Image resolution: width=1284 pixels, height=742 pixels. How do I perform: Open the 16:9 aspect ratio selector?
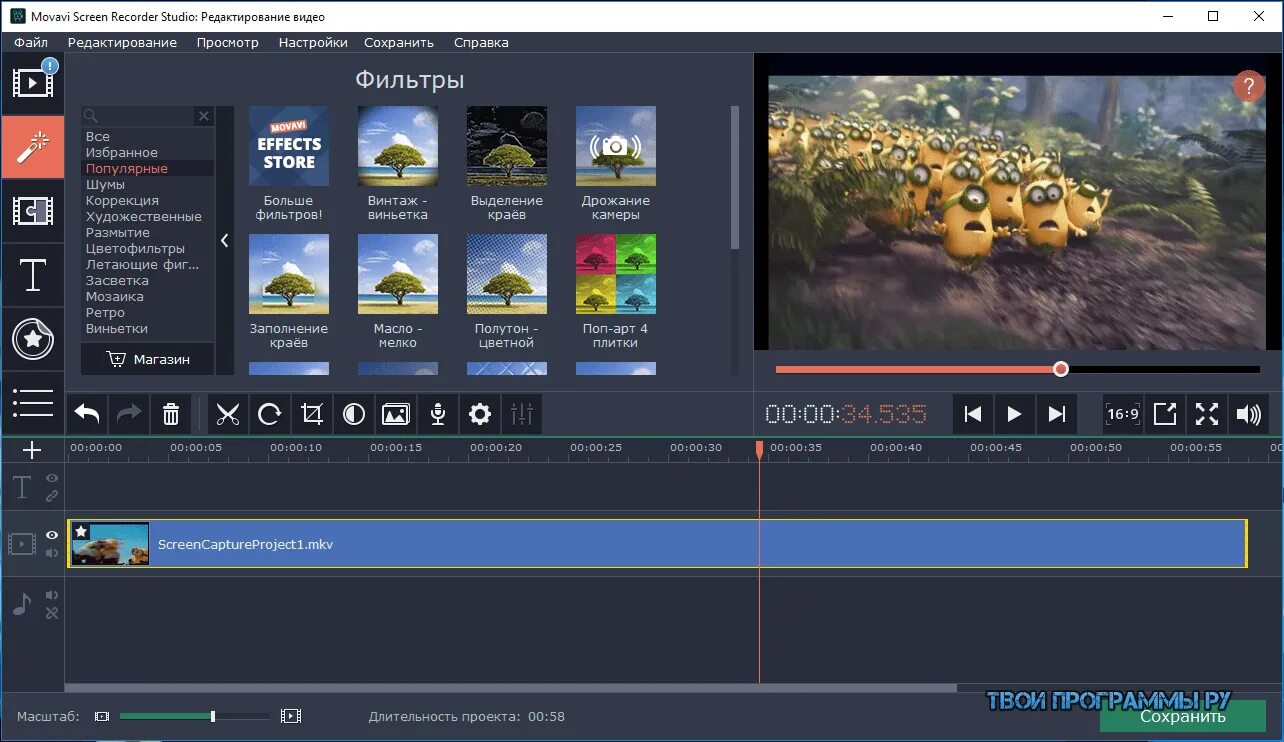point(1122,414)
